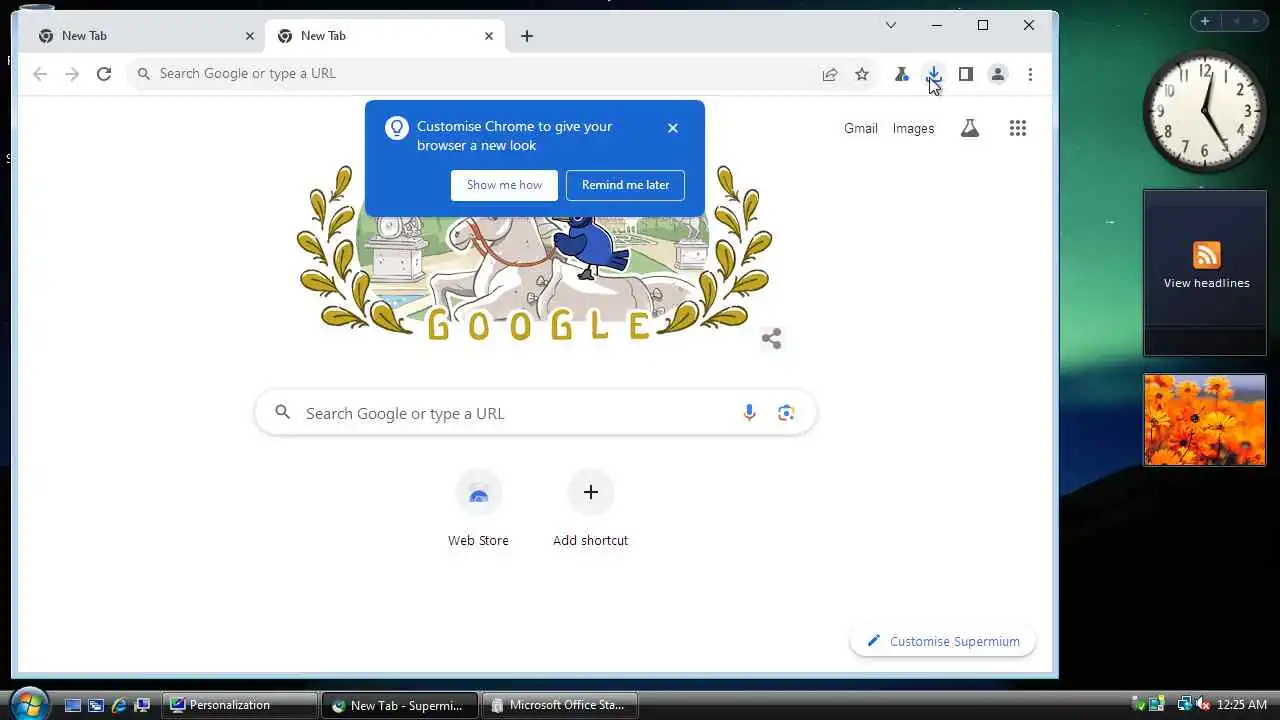The height and width of the screenshot is (720, 1280).
Task: Toggle the side panel icon
Action: point(966,74)
